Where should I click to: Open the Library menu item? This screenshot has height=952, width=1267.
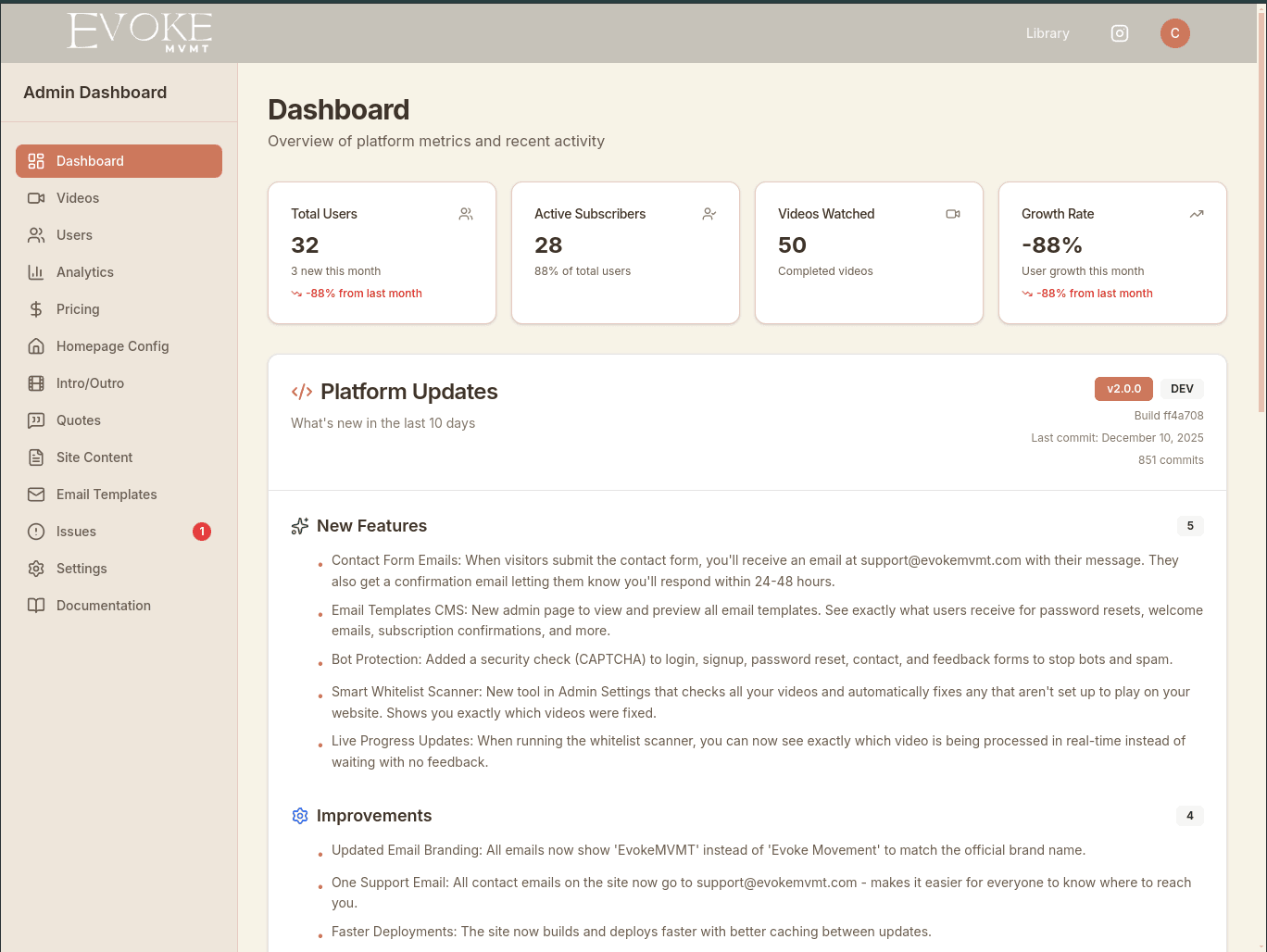pyautogui.click(x=1047, y=32)
